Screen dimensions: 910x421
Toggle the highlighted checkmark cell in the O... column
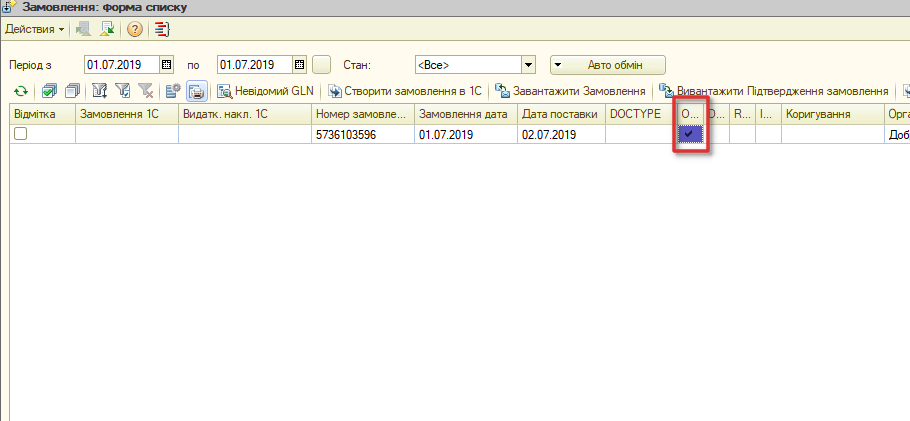691,134
